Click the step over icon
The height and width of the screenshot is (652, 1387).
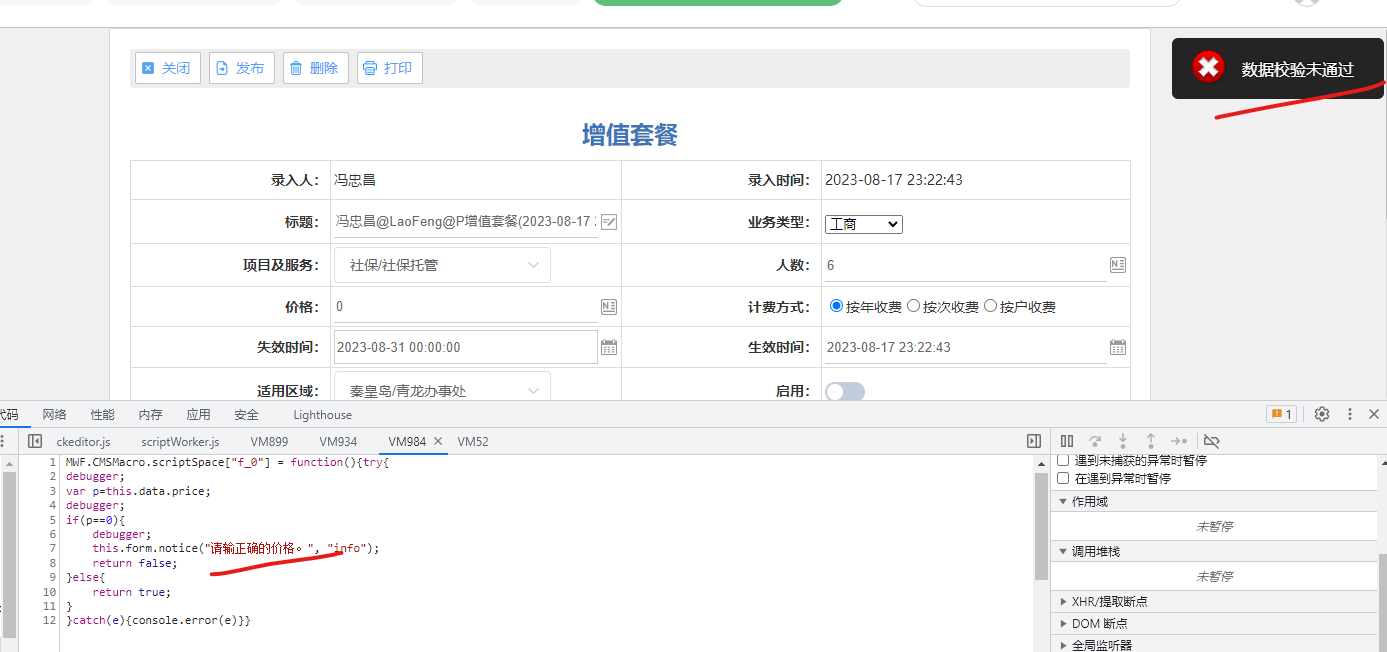pyautogui.click(x=1095, y=441)
